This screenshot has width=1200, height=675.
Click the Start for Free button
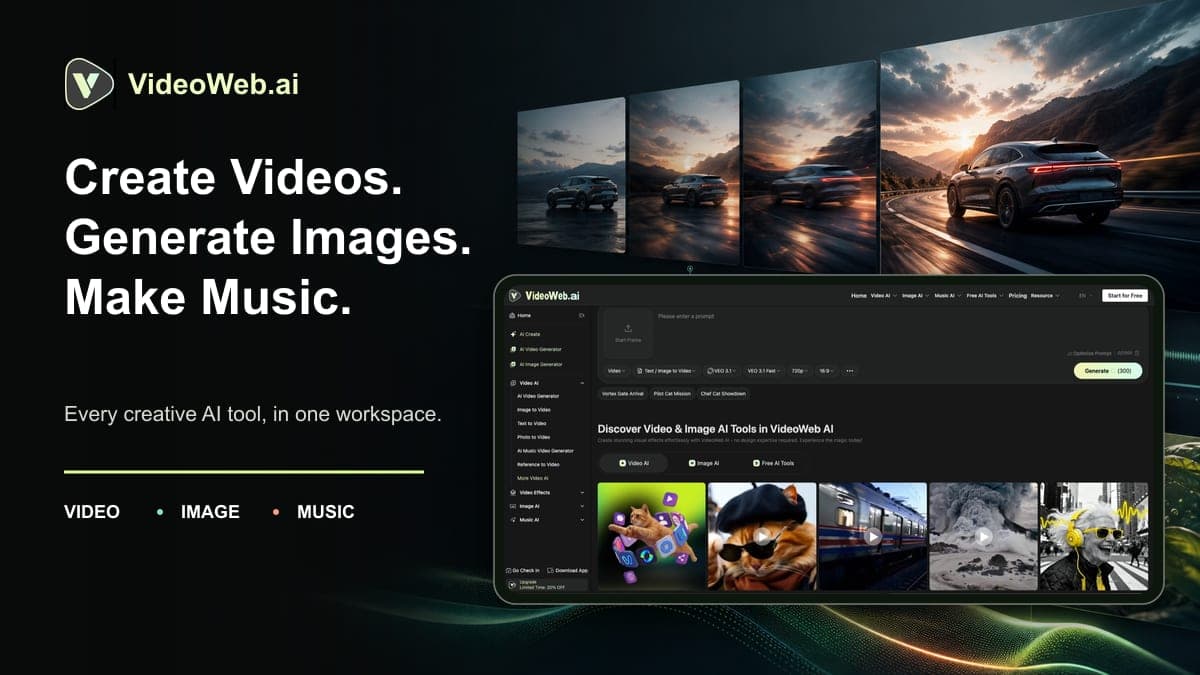tap(1125, 296)
